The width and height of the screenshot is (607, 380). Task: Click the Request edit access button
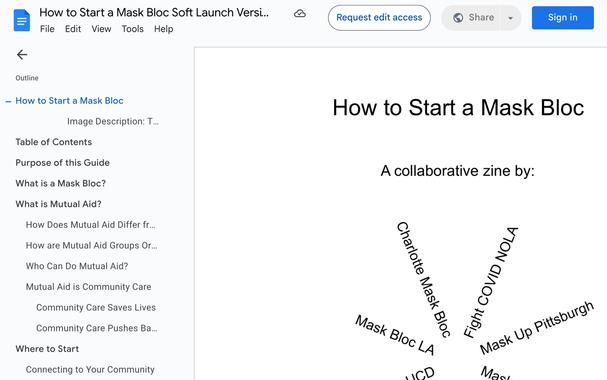[x=379, y=18]
